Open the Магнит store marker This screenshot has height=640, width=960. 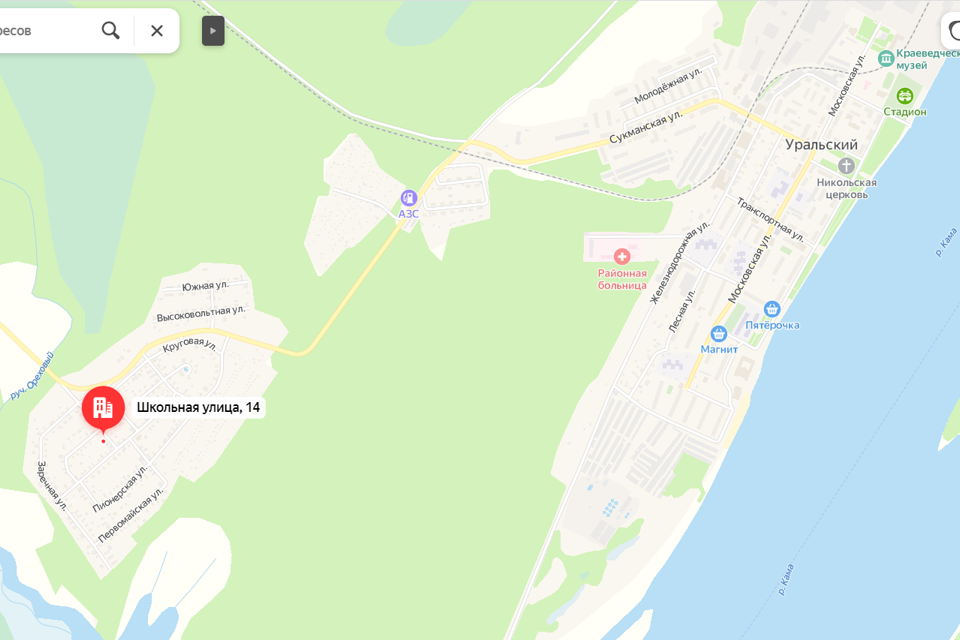[718, 334]
